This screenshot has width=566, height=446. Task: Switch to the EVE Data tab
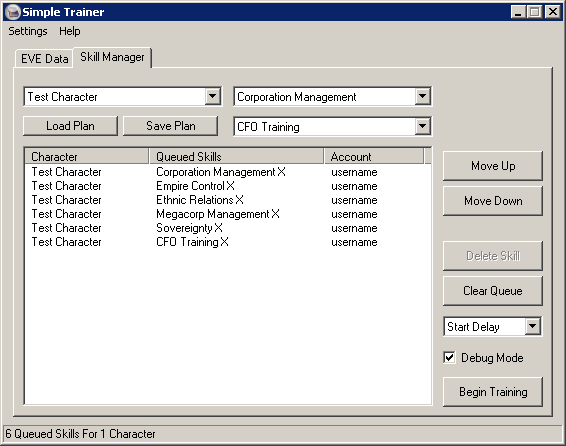click(x=44, y=58)
